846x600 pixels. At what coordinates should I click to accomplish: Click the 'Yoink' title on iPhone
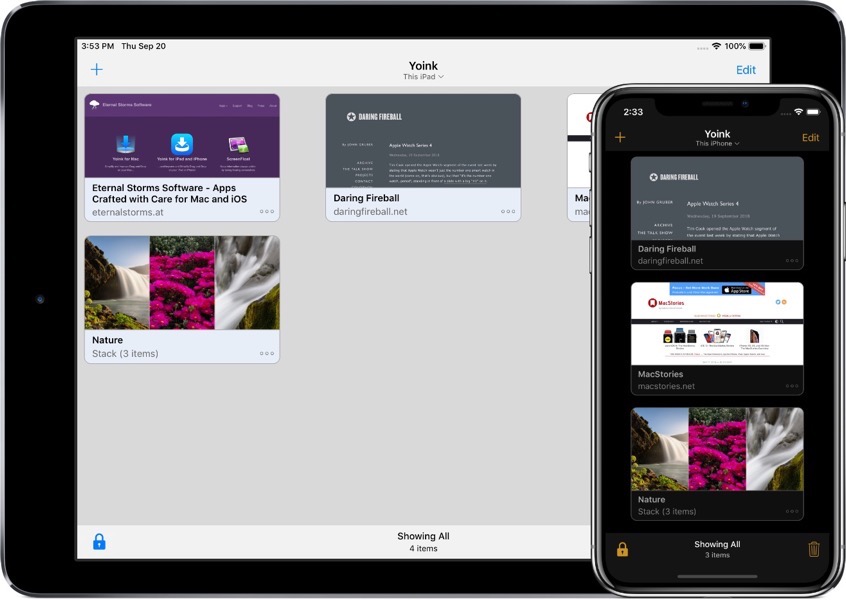[717, 133]
